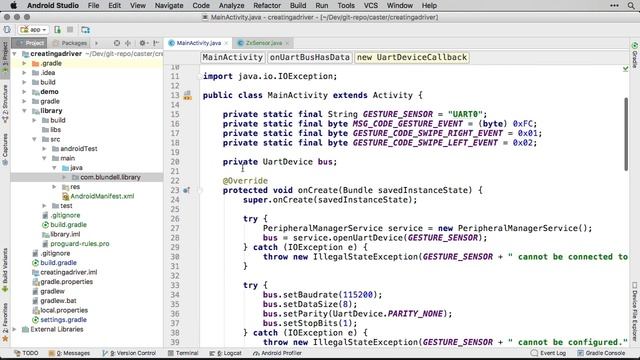Open the Event Log
The width and height of the screenshot is (640, 360).
coord(549,353)
